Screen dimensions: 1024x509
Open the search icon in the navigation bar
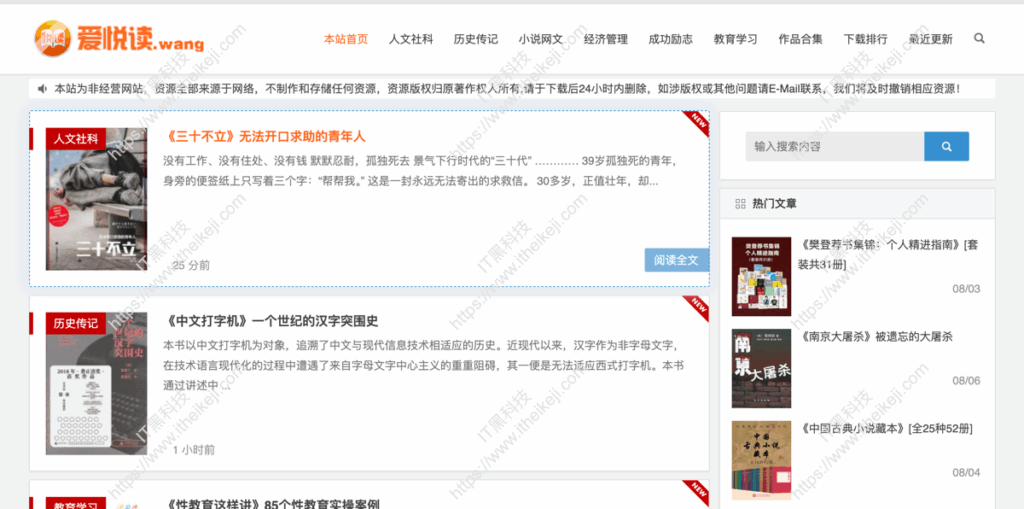point(979,39)
